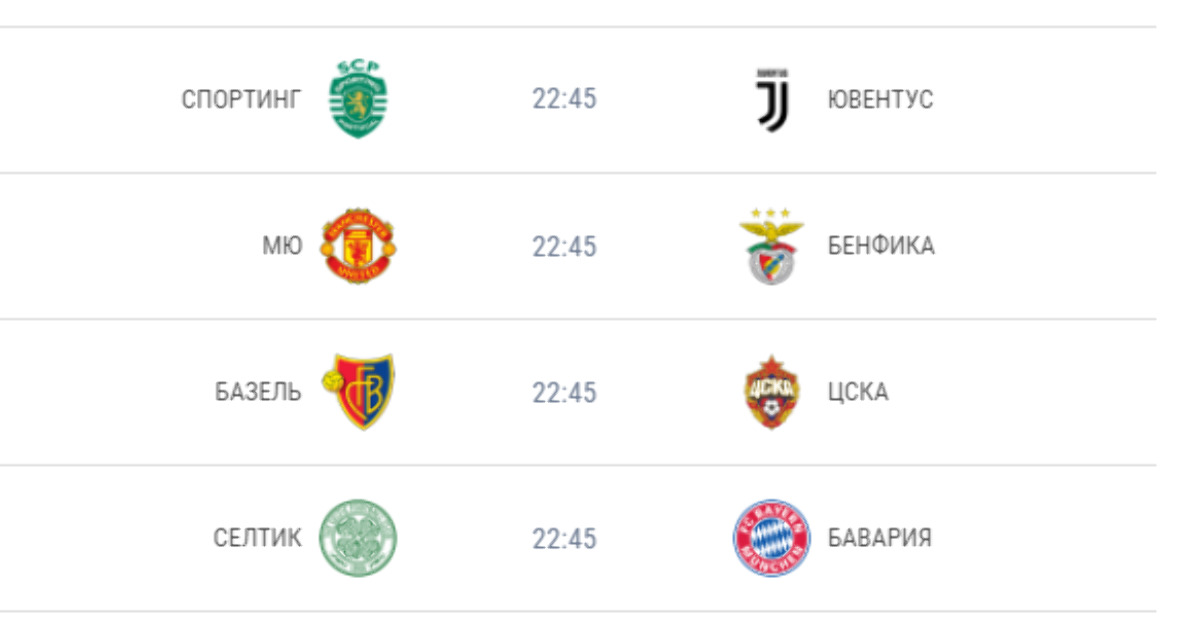Screen dimensions: 1200x630
Task: Open the БАЗЕЛЬ team name link
Action: click(258, 392)
